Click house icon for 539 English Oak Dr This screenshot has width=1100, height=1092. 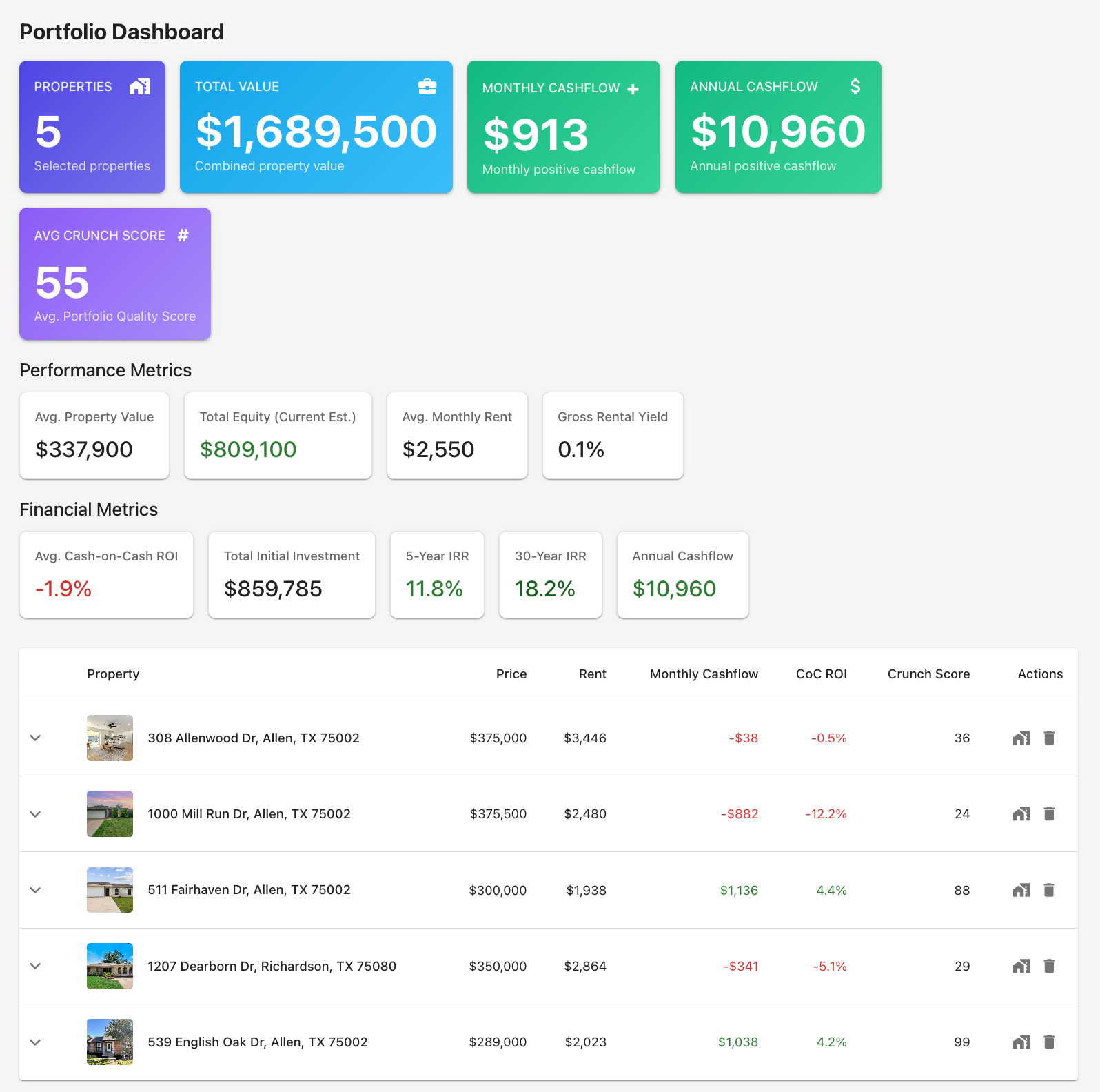coord(1021,1042)
